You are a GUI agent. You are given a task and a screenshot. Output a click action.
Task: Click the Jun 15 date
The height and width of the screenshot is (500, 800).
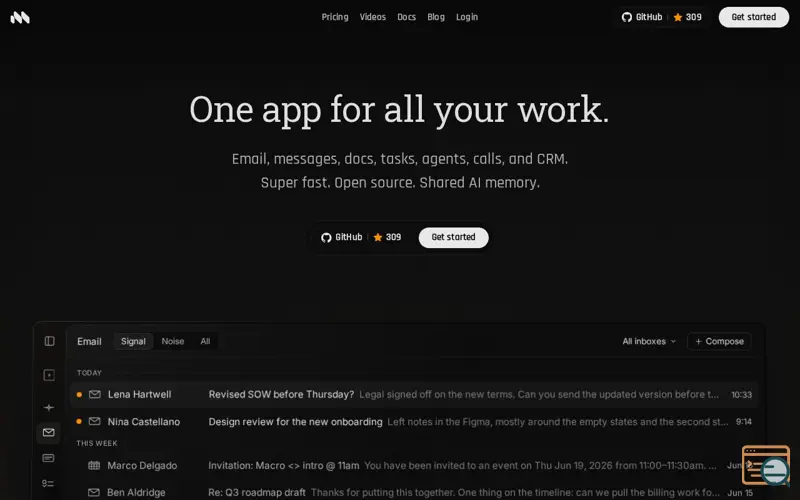coord(740,493)
